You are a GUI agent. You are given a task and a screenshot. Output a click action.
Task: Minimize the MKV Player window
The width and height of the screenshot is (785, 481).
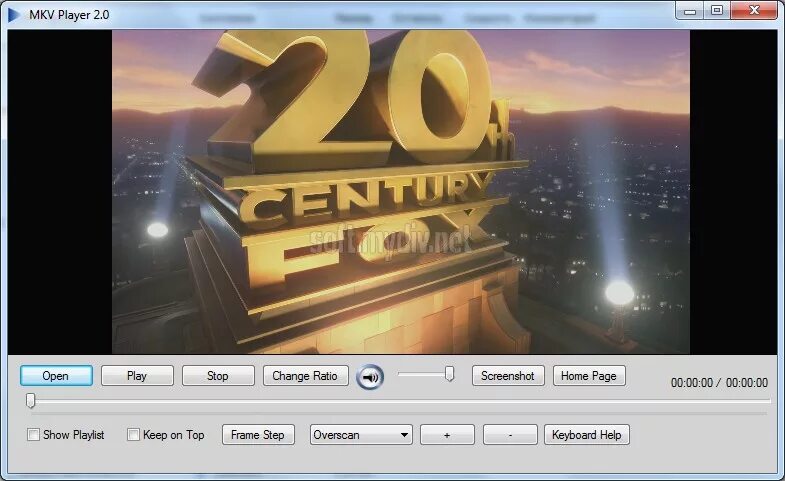click(x=690, y=11)
